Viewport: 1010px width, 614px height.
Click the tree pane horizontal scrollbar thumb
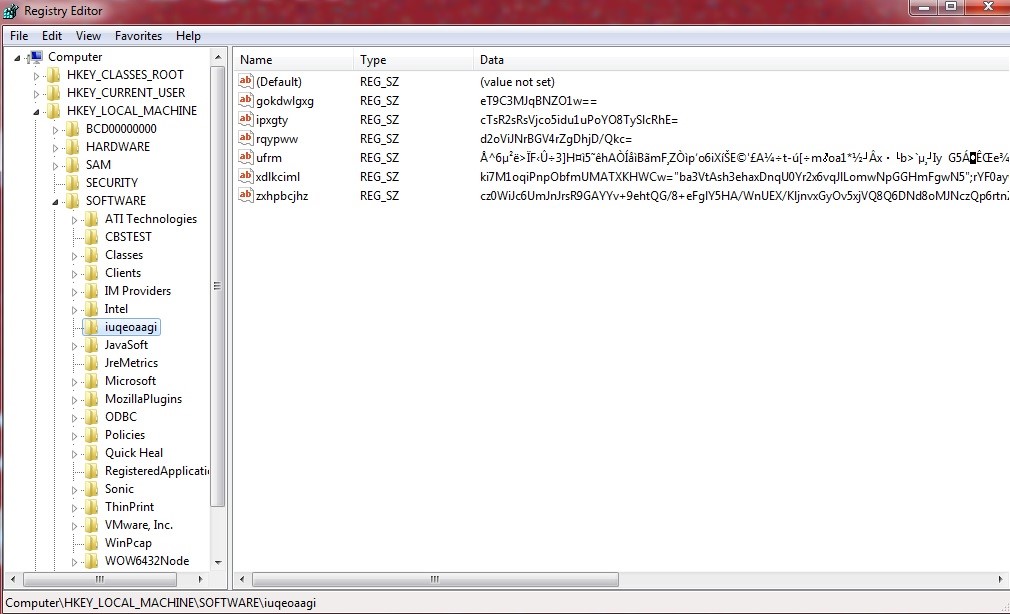tap(100, 580)
